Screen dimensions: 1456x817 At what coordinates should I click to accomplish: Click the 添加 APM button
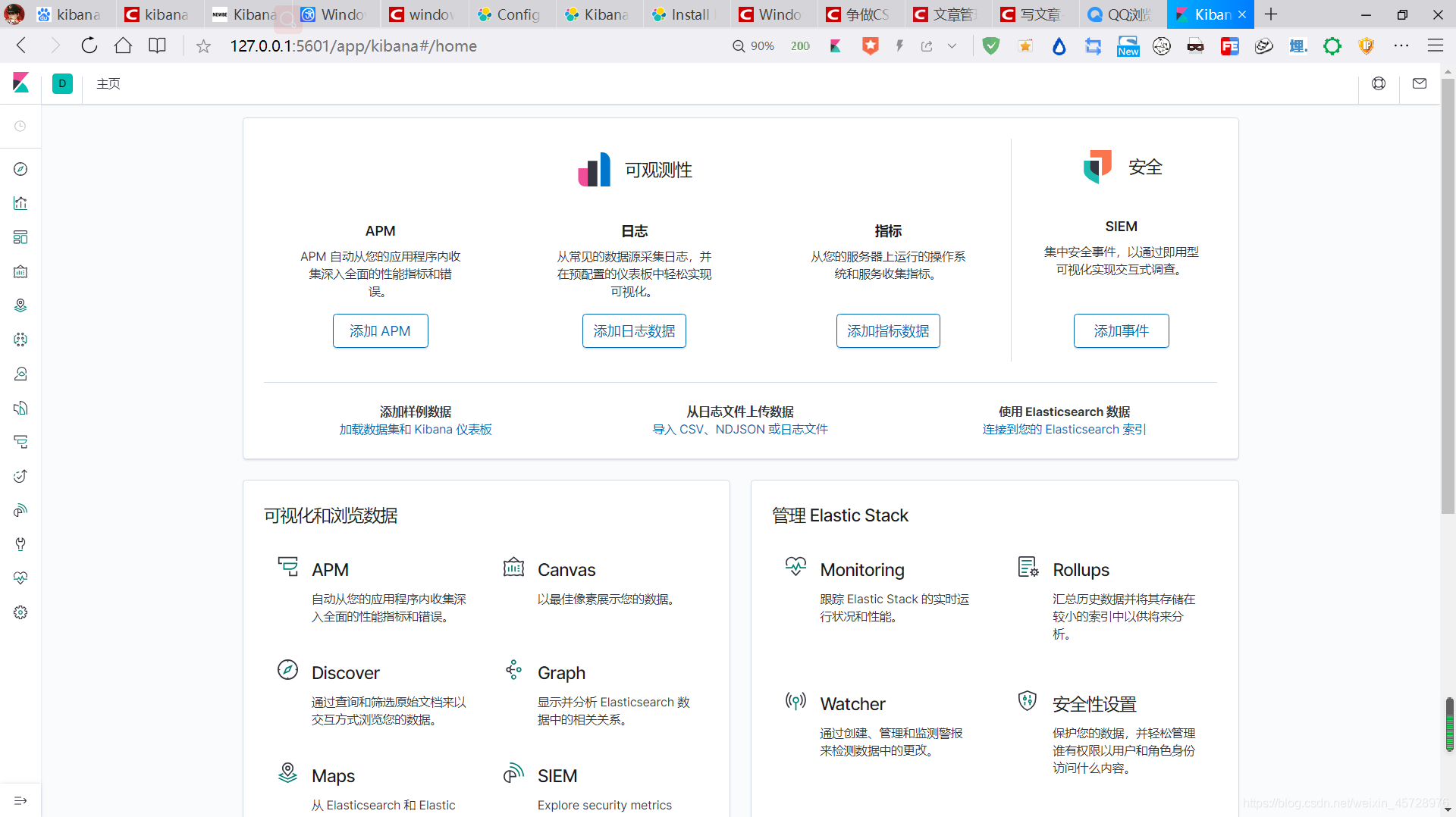pos(380,330)
